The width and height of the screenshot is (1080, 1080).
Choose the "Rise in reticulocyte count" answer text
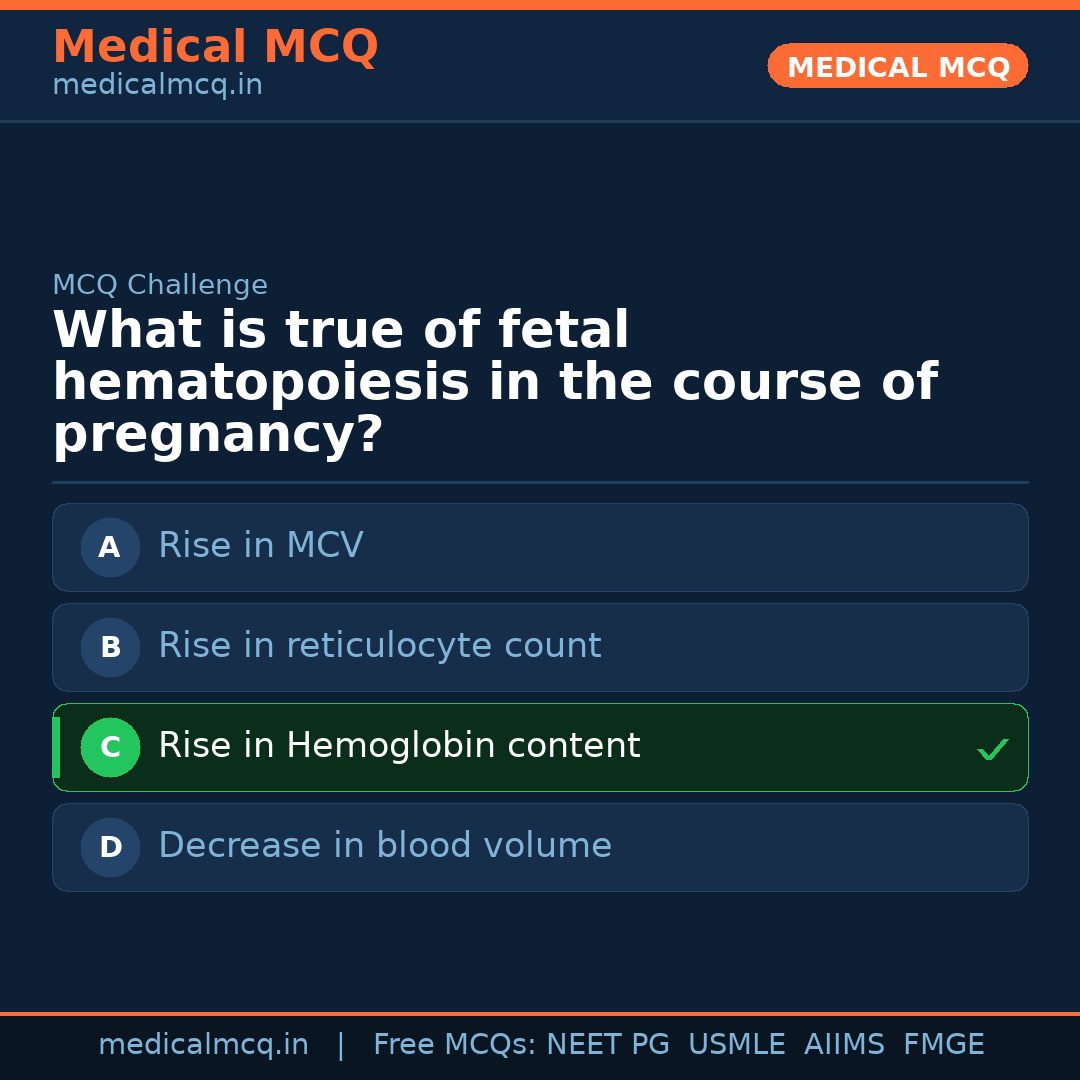click(x=379, y=646)
